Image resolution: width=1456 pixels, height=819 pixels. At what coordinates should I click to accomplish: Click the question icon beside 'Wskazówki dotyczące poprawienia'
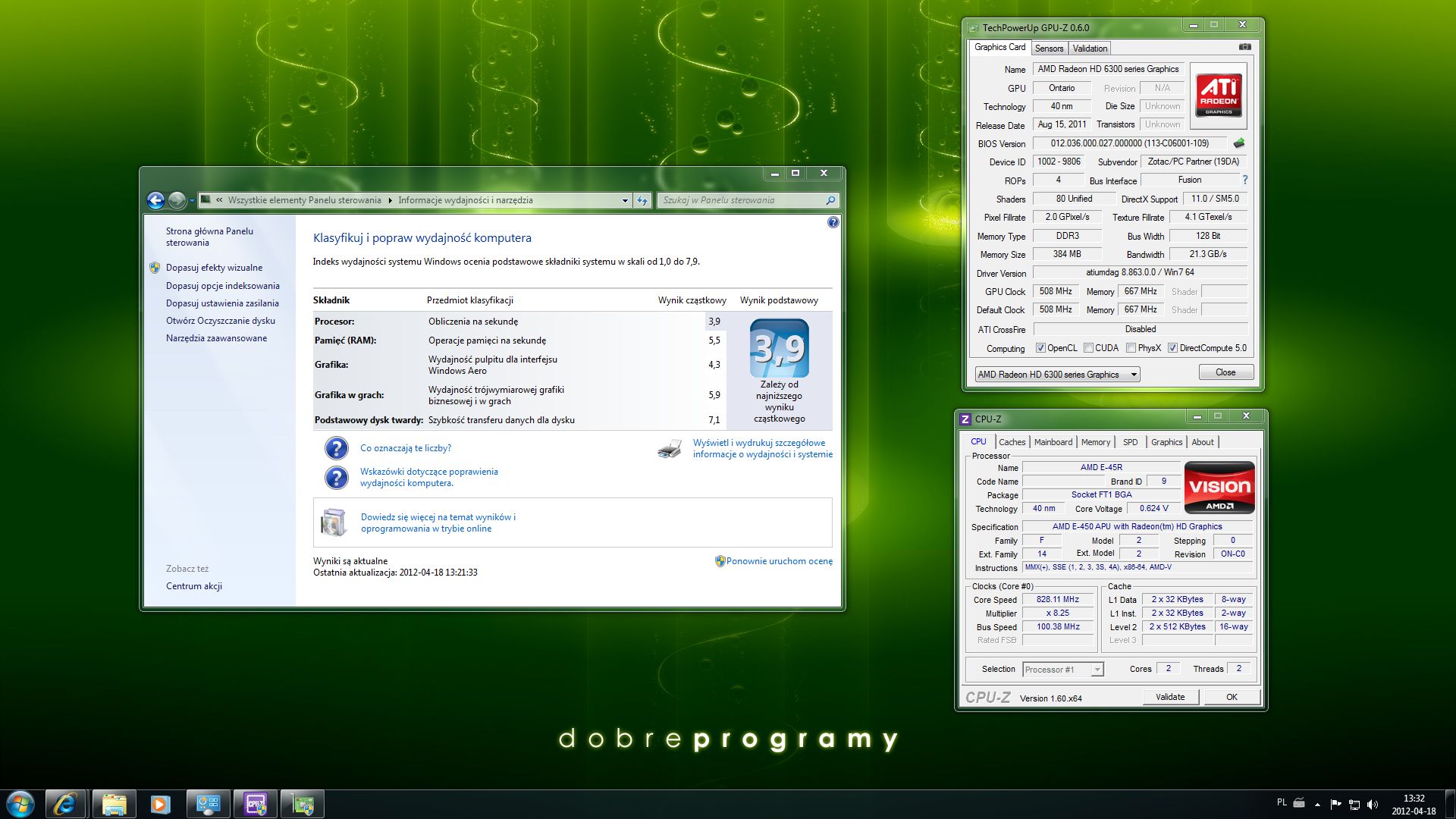click(336, 478)
